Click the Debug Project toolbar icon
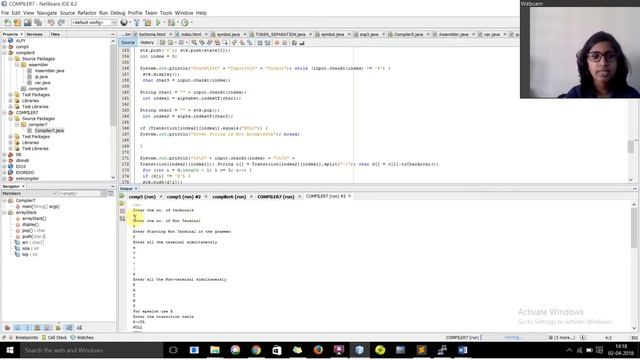The image size is (640, 360). coord(171,23)
